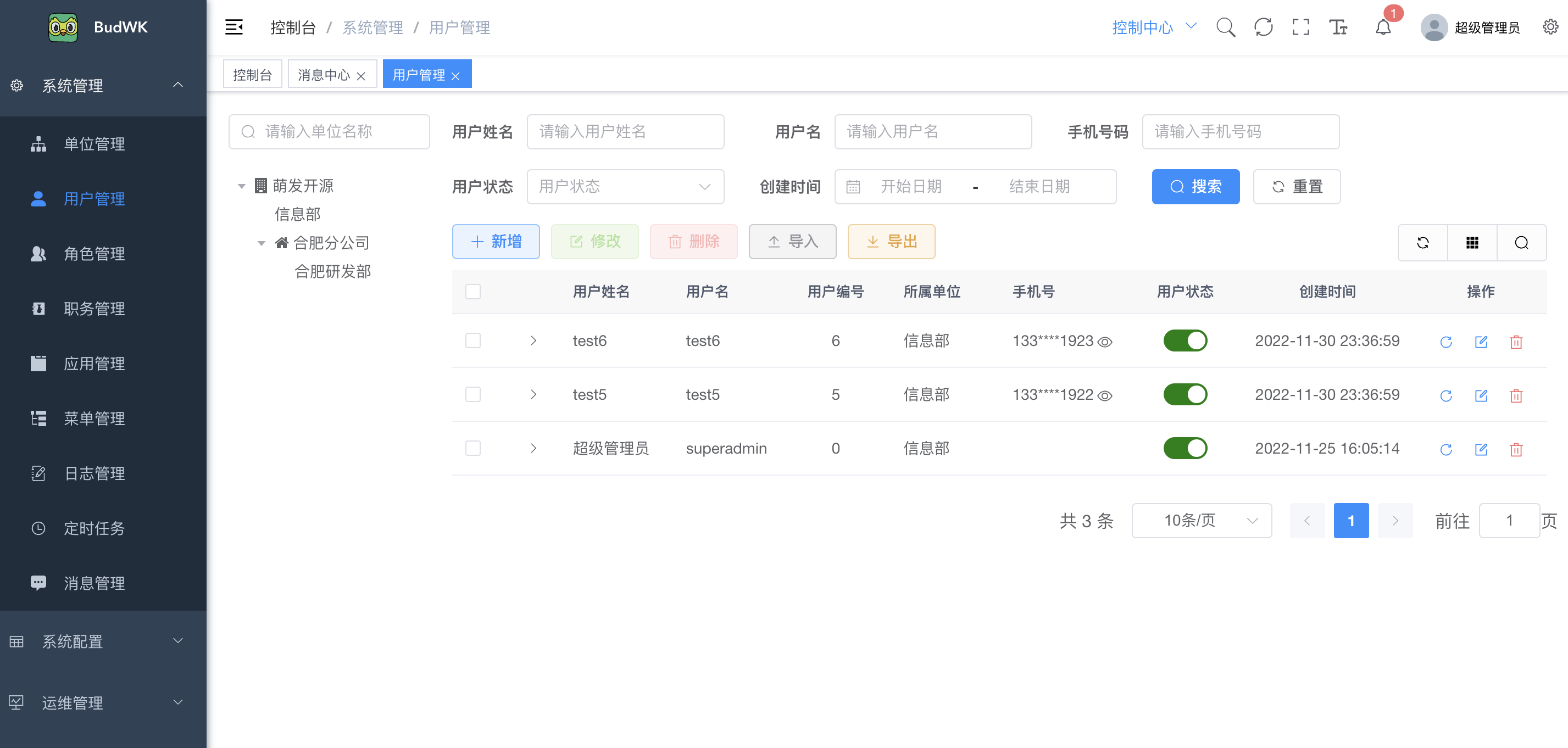This screenshot has height=748, width=1568.
Task: Go to page 1 in pagination
Action: coord(1350,521)
